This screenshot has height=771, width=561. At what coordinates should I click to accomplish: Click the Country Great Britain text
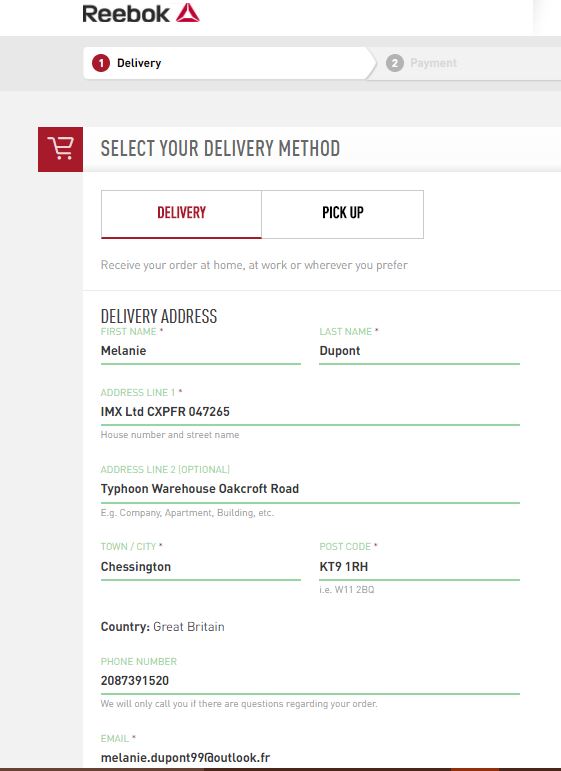tap(163, 627)
